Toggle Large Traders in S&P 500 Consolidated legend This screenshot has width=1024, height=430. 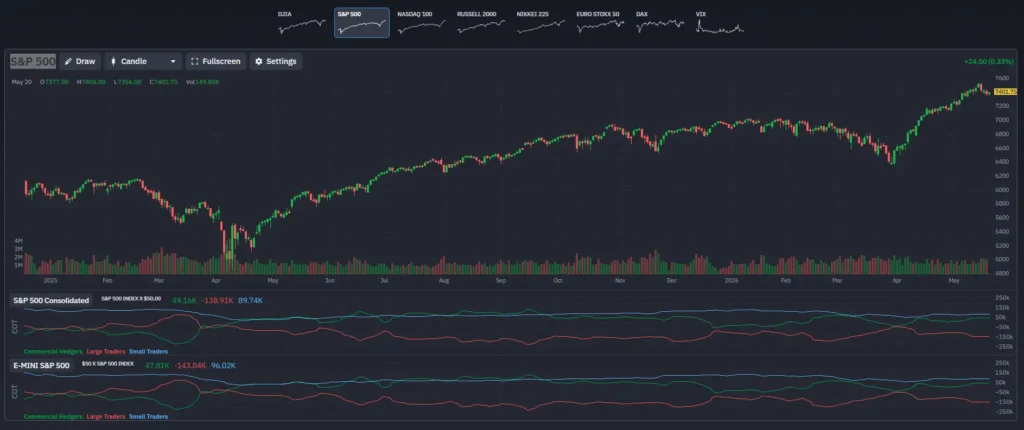point(106,352)
